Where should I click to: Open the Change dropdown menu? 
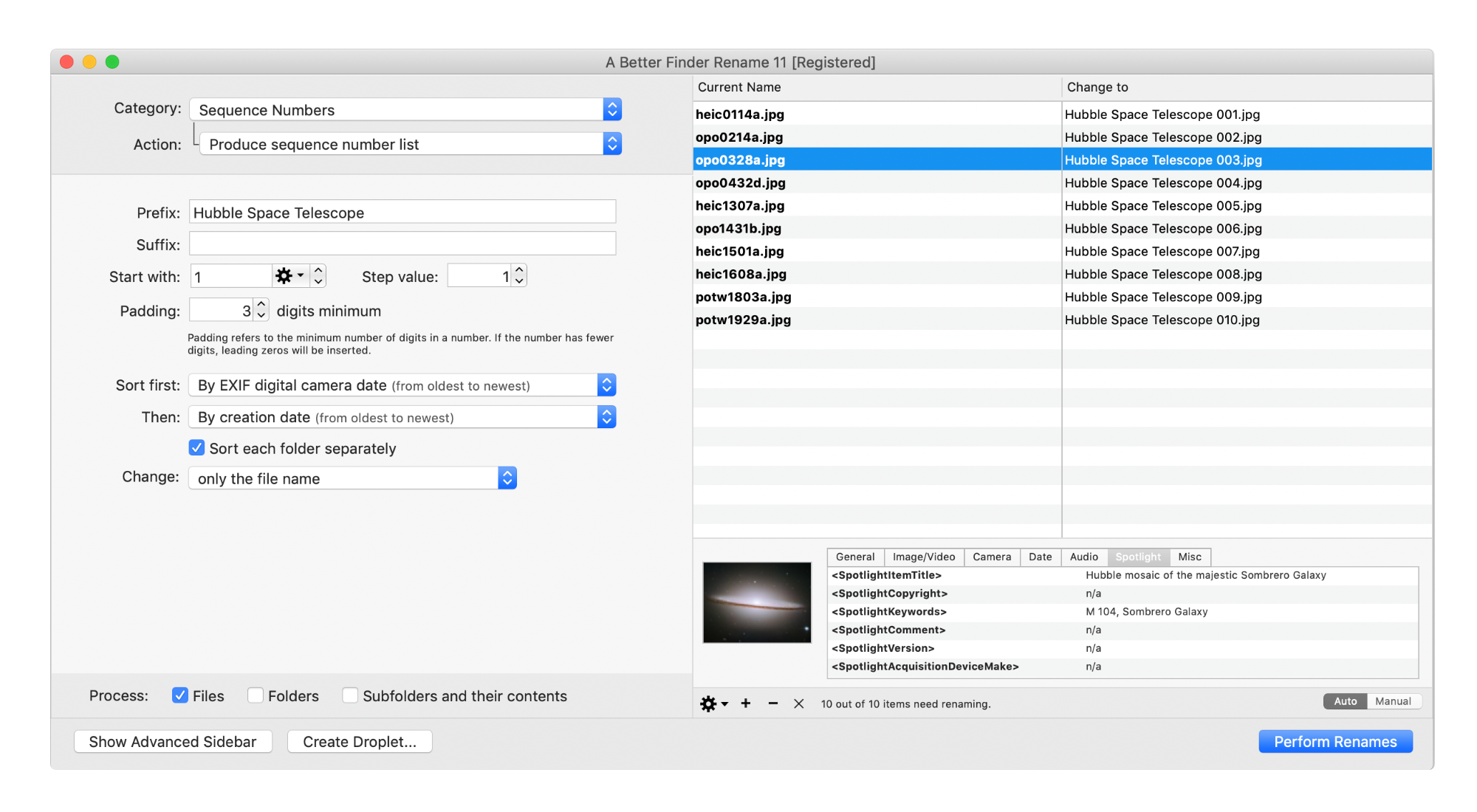pyautogui.click(x=352, y=478)
